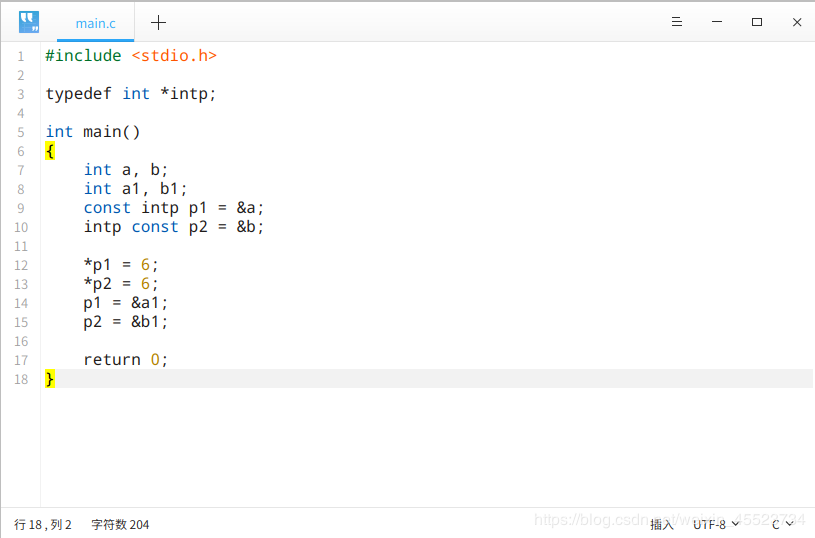Image resolution: width=815 pixels, height=538 pixels.
Task: Maximize the editor window
Action: pos(757,22)
